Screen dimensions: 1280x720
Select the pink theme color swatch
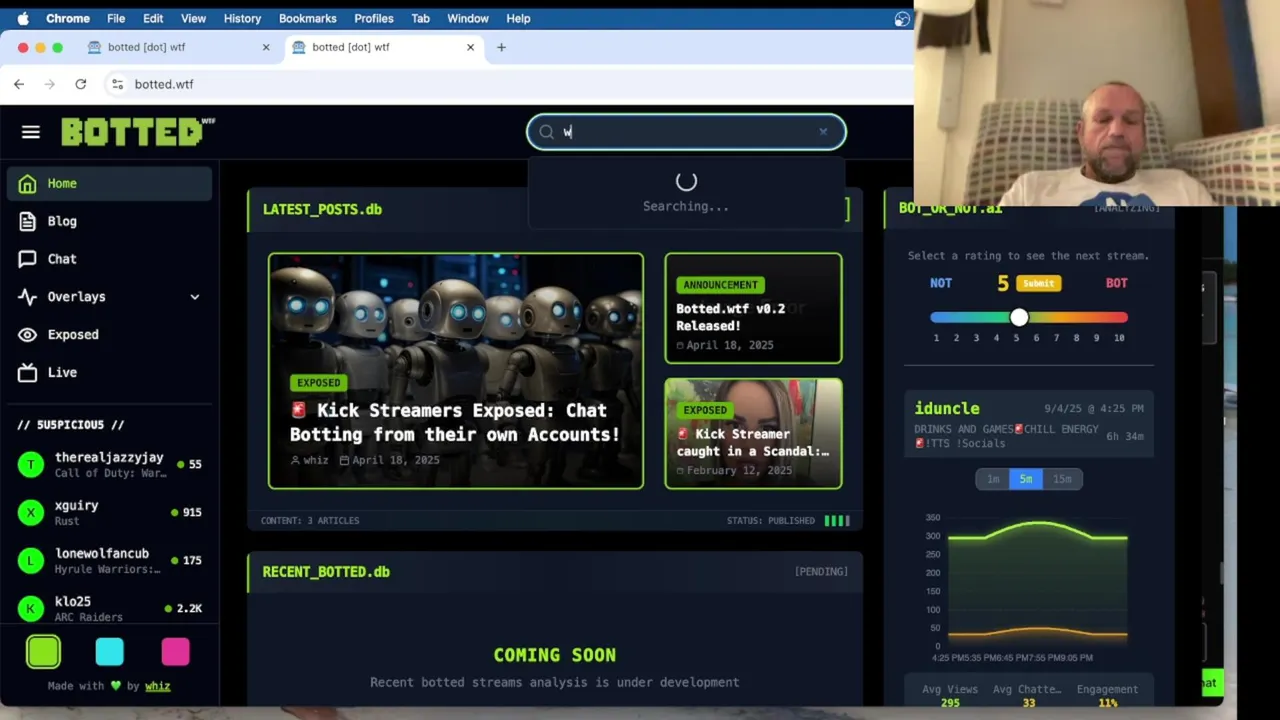click(175, 652)
